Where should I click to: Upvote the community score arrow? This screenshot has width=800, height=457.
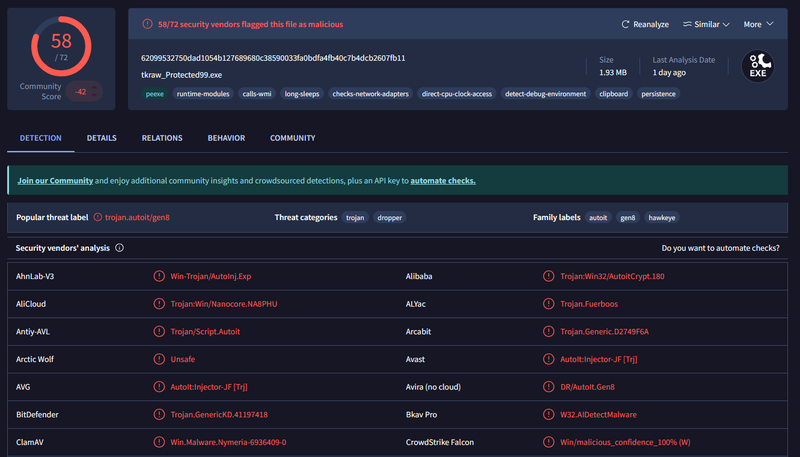[94, 88]
